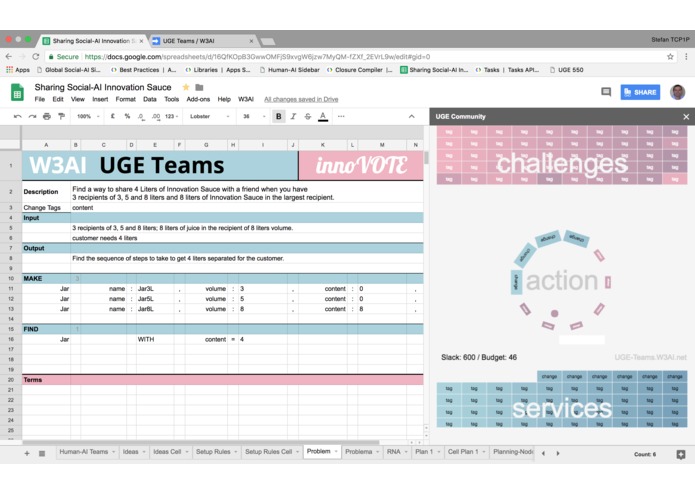This screenshot has width=695, height=494.
Task: Open the 123 number format dropdown
Action: pyautogui.click(x=171, y=117)
